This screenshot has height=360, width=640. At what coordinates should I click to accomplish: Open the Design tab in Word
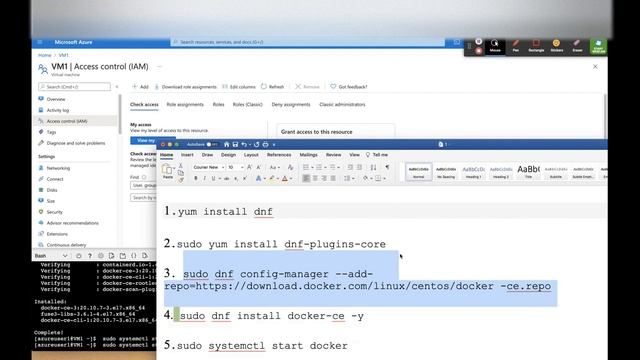(228, 155)
